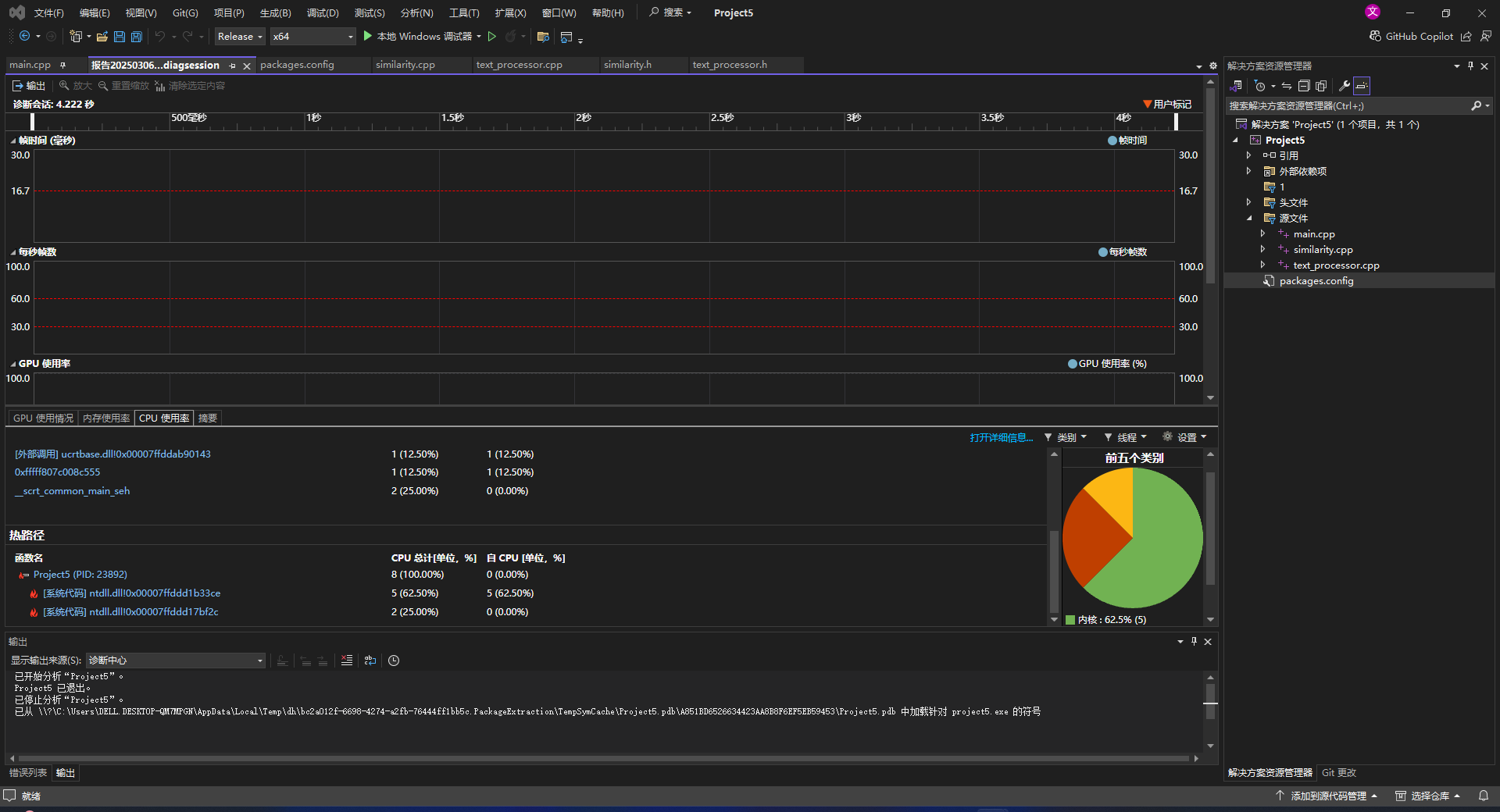Start the local Windows debugger green play icon
Image resolution: width=1500 pixels, height=812 pixels.
368,36
